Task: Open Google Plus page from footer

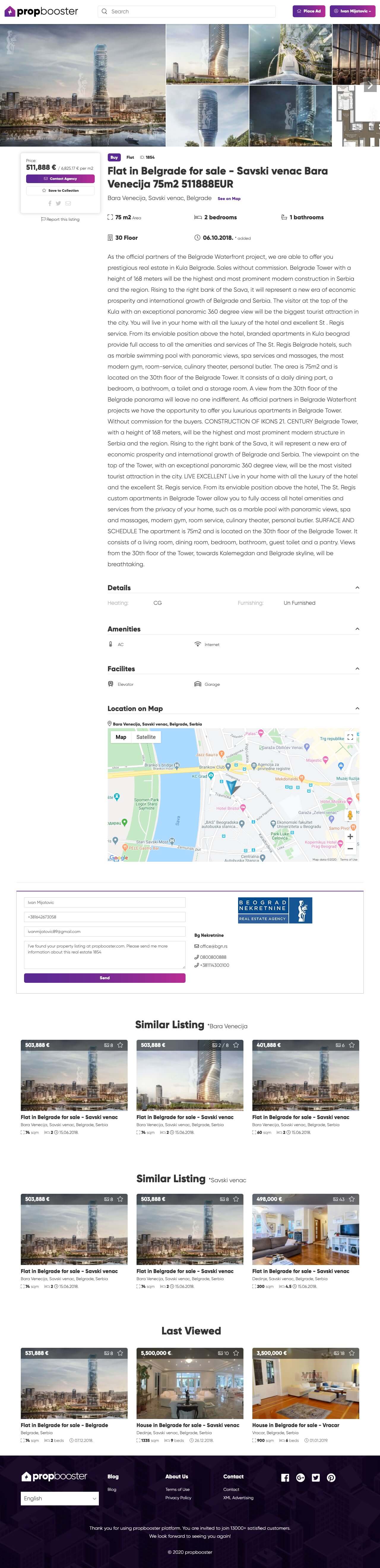Action: (x=300, y=1477)
